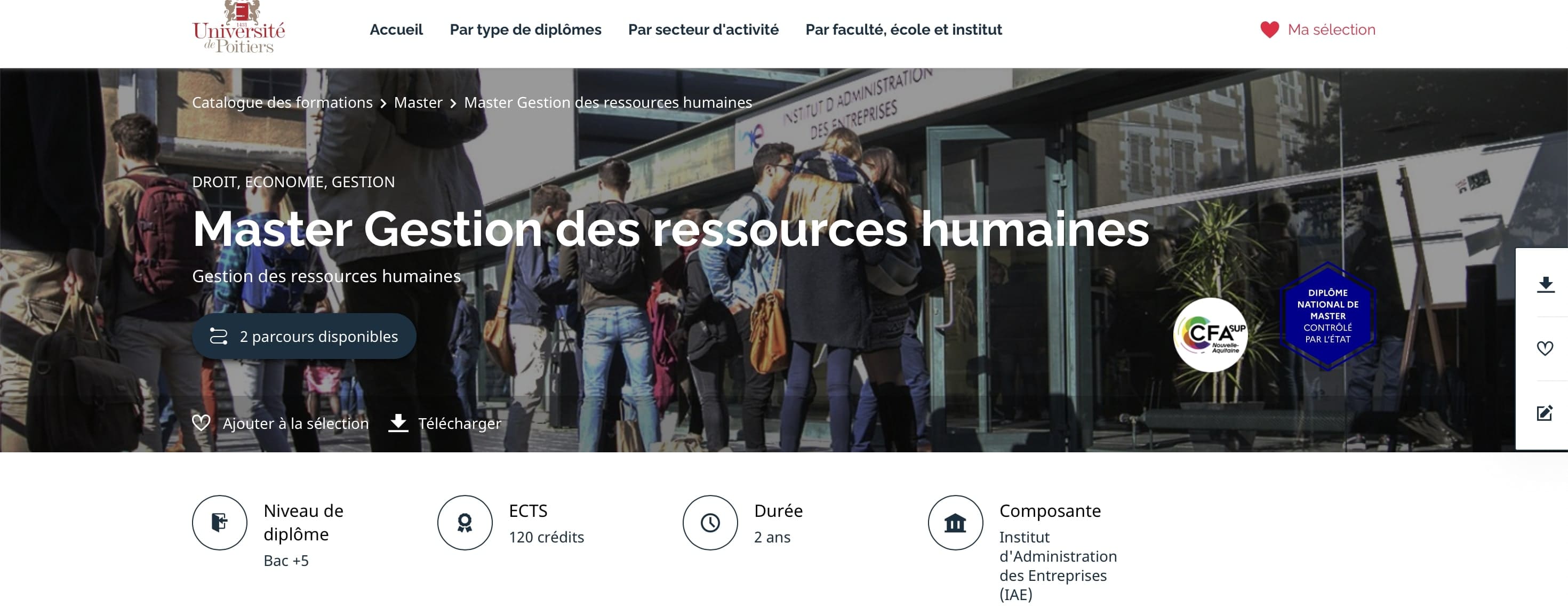Open Ma sélection red heart icon
This screenshot has height=607, width=1568.
pyautogui.click(x=1269, y=30)
